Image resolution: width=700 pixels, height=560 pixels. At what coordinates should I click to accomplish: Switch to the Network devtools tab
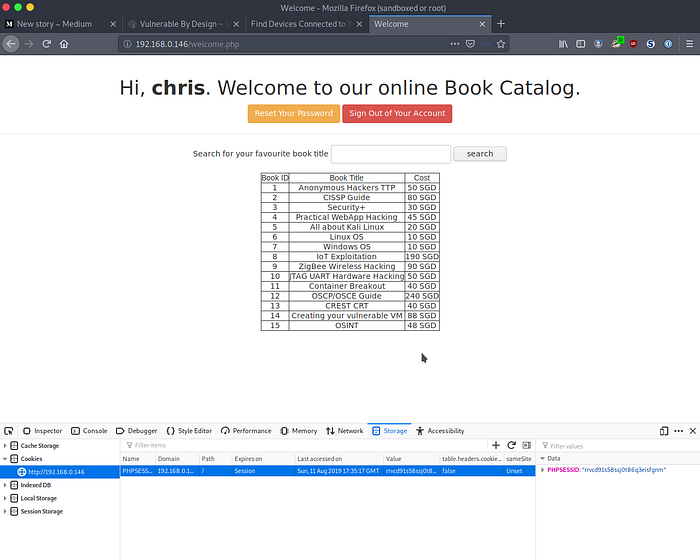tap(344, 431)
